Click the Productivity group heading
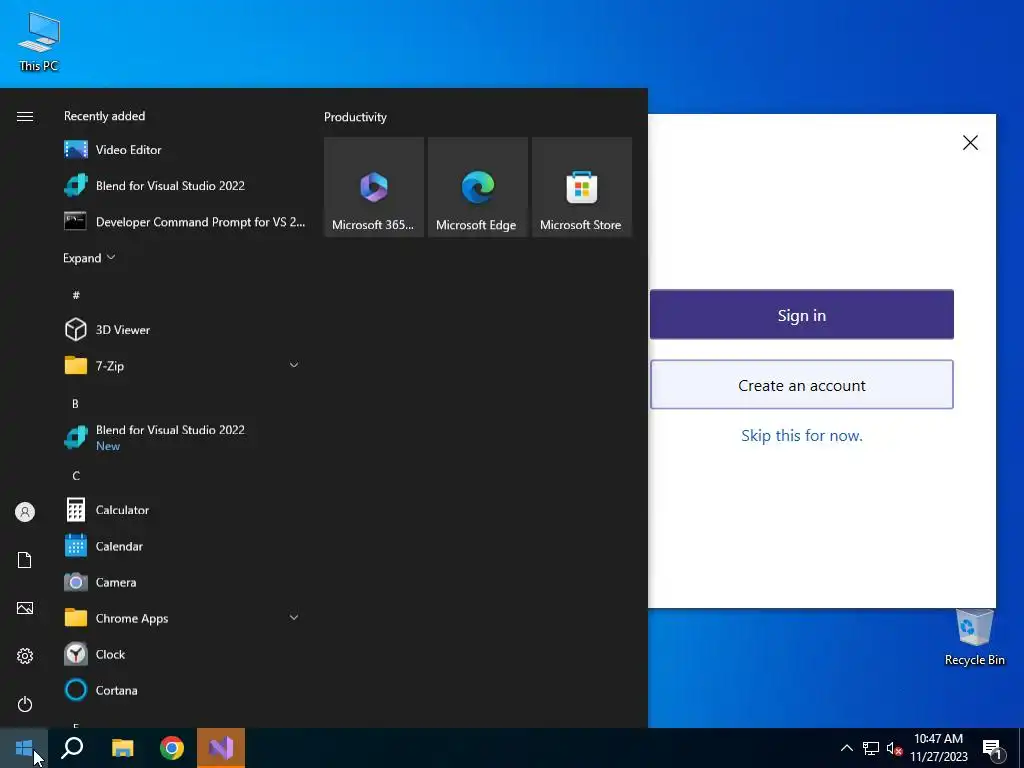 (x=355, y=117)
